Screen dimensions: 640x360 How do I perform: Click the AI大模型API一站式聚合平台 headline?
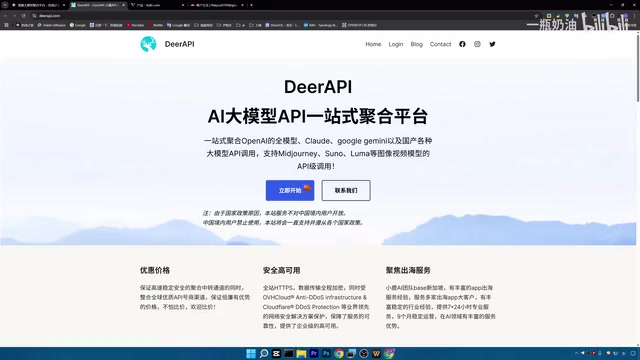(x=318, y=116)
